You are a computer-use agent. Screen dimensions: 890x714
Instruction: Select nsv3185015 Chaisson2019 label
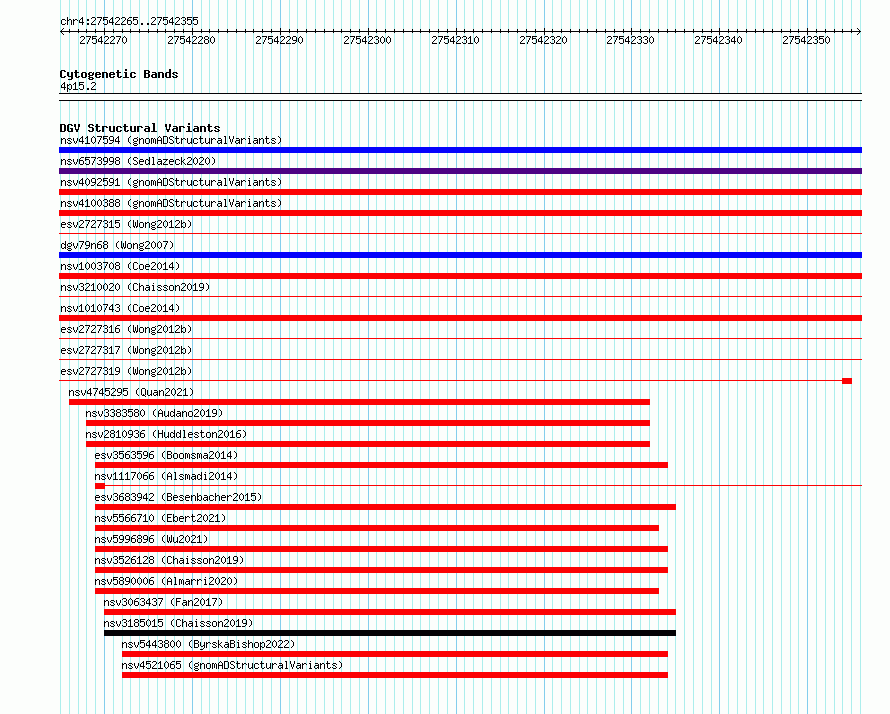tap(178, 623)
